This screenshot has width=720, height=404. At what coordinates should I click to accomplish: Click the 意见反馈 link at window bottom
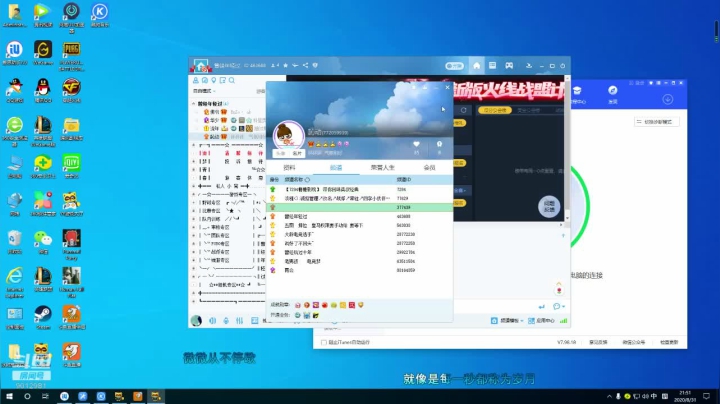tap(598, 342)
